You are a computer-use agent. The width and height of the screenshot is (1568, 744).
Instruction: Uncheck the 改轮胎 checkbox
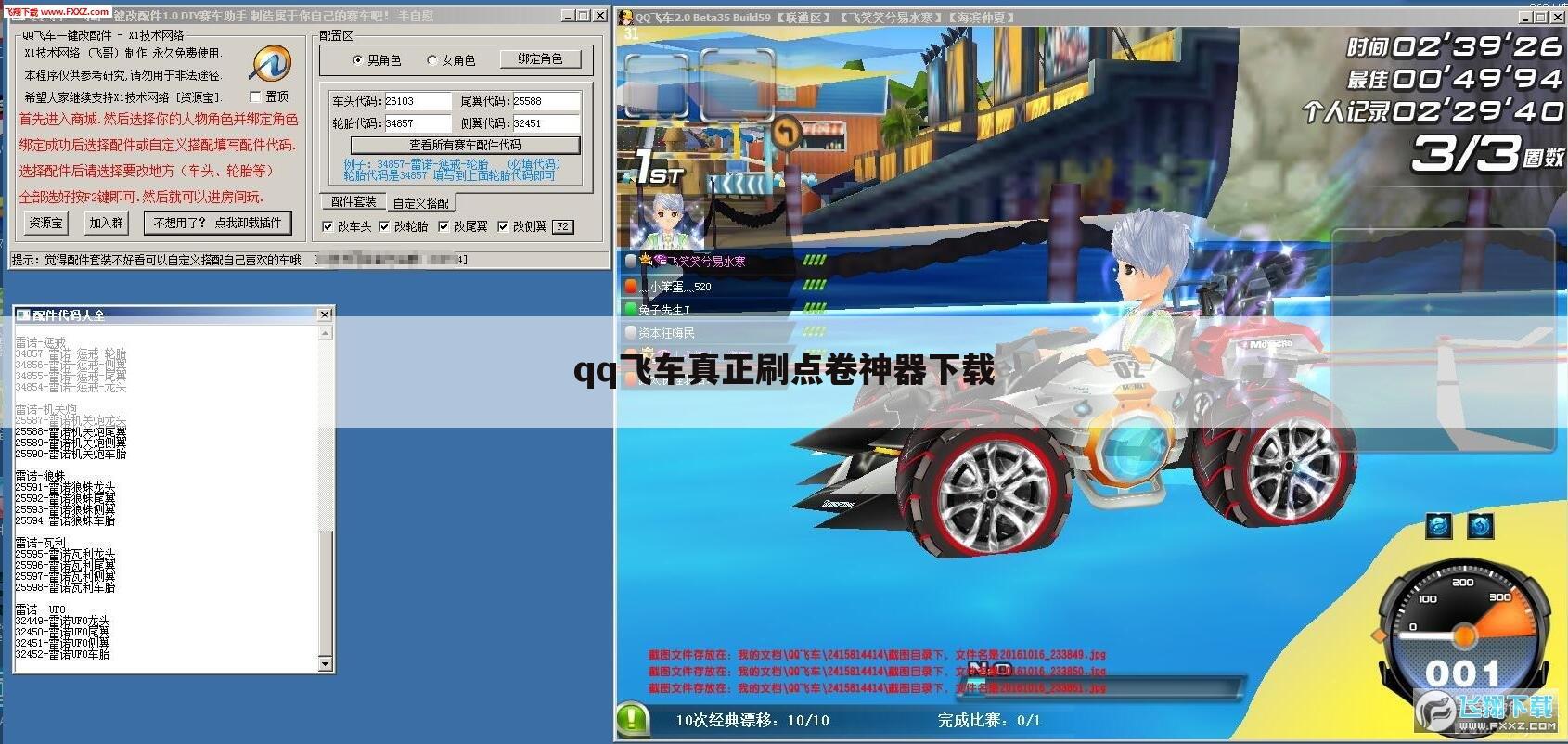tap(384, 226)
